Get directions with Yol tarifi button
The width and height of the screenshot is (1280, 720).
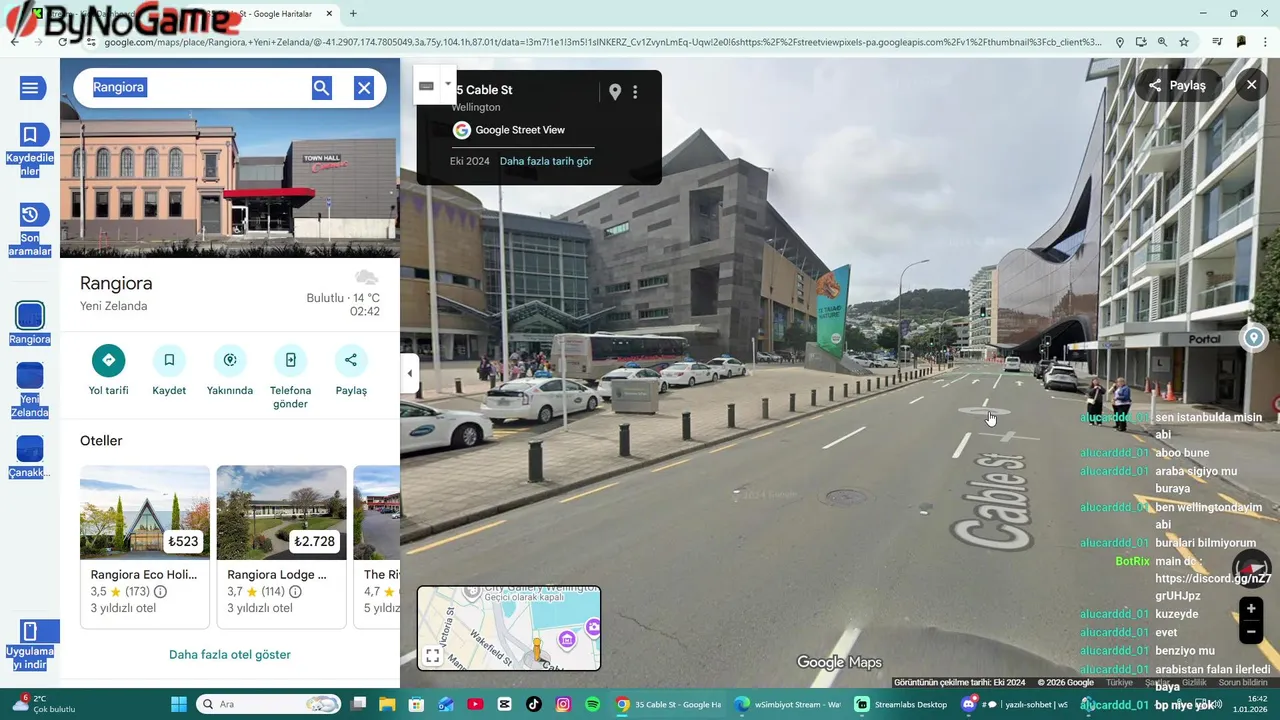[108, 371]
